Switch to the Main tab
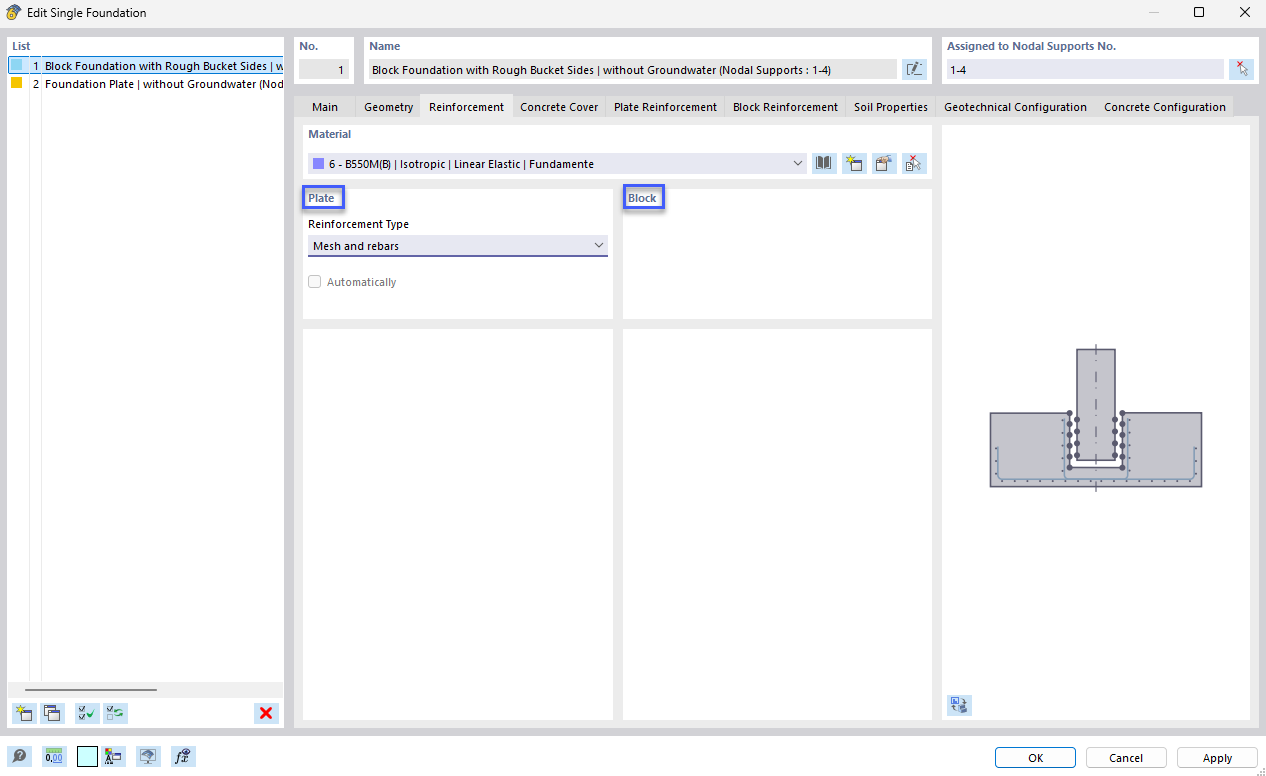The image size is (1266, 776). (x=325, y=107)
